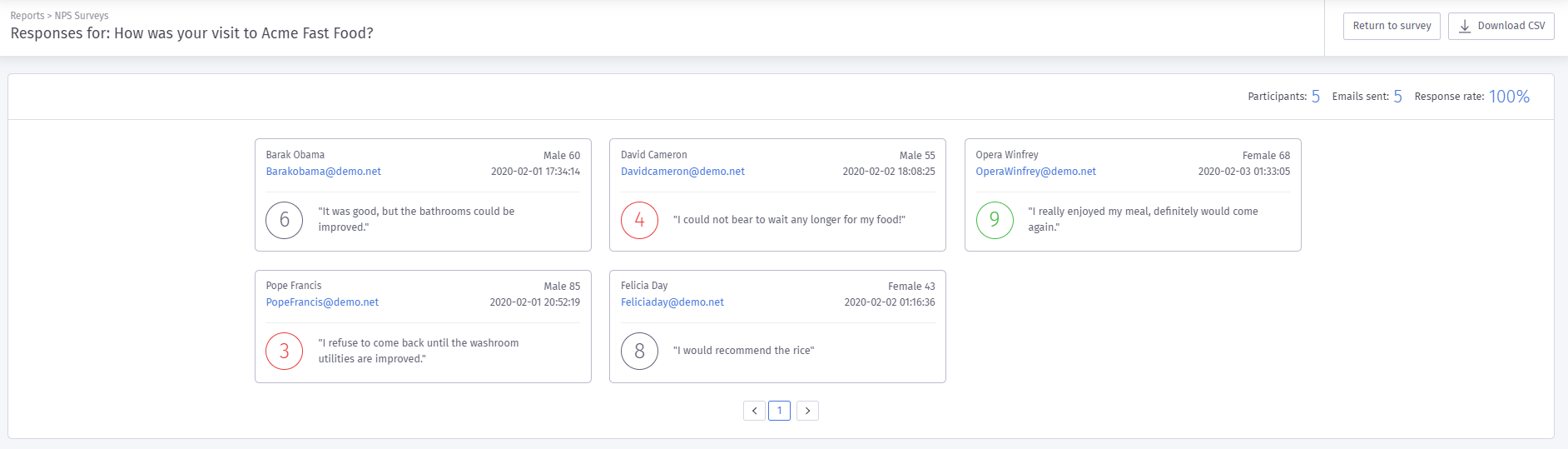
Task: Click the Participants count value
Action: (x=1315, y=97)
